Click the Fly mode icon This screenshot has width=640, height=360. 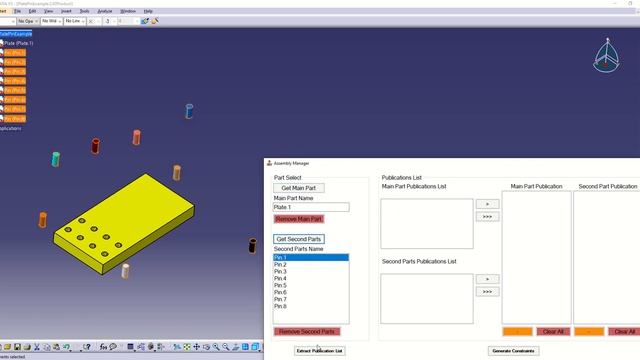click(177, 347)
